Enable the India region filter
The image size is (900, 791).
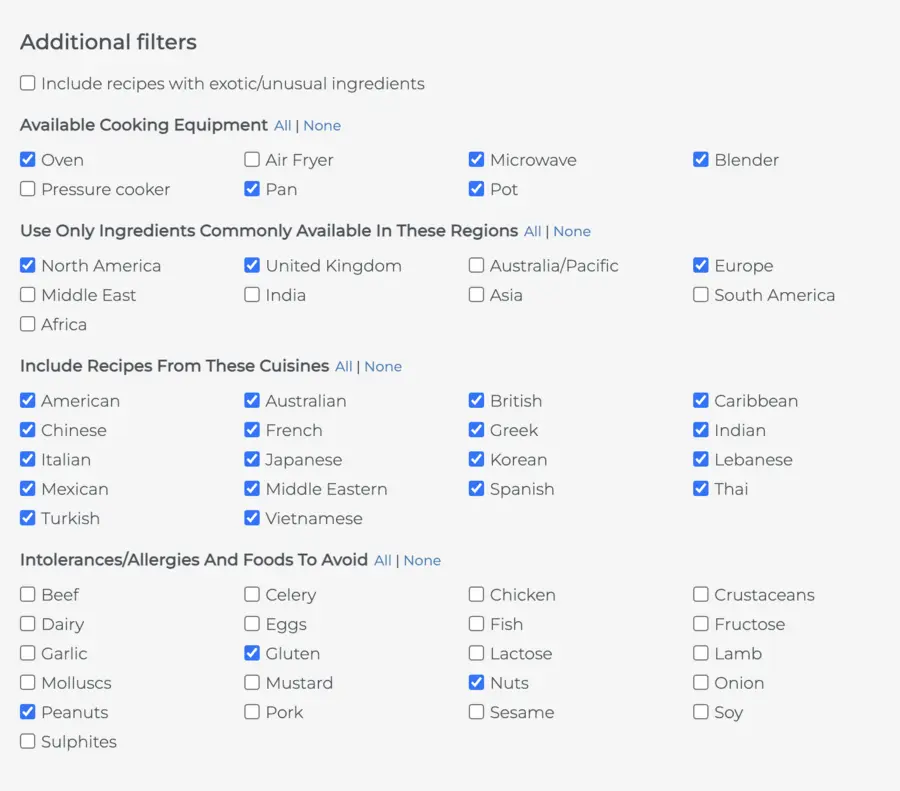[251, 295]
